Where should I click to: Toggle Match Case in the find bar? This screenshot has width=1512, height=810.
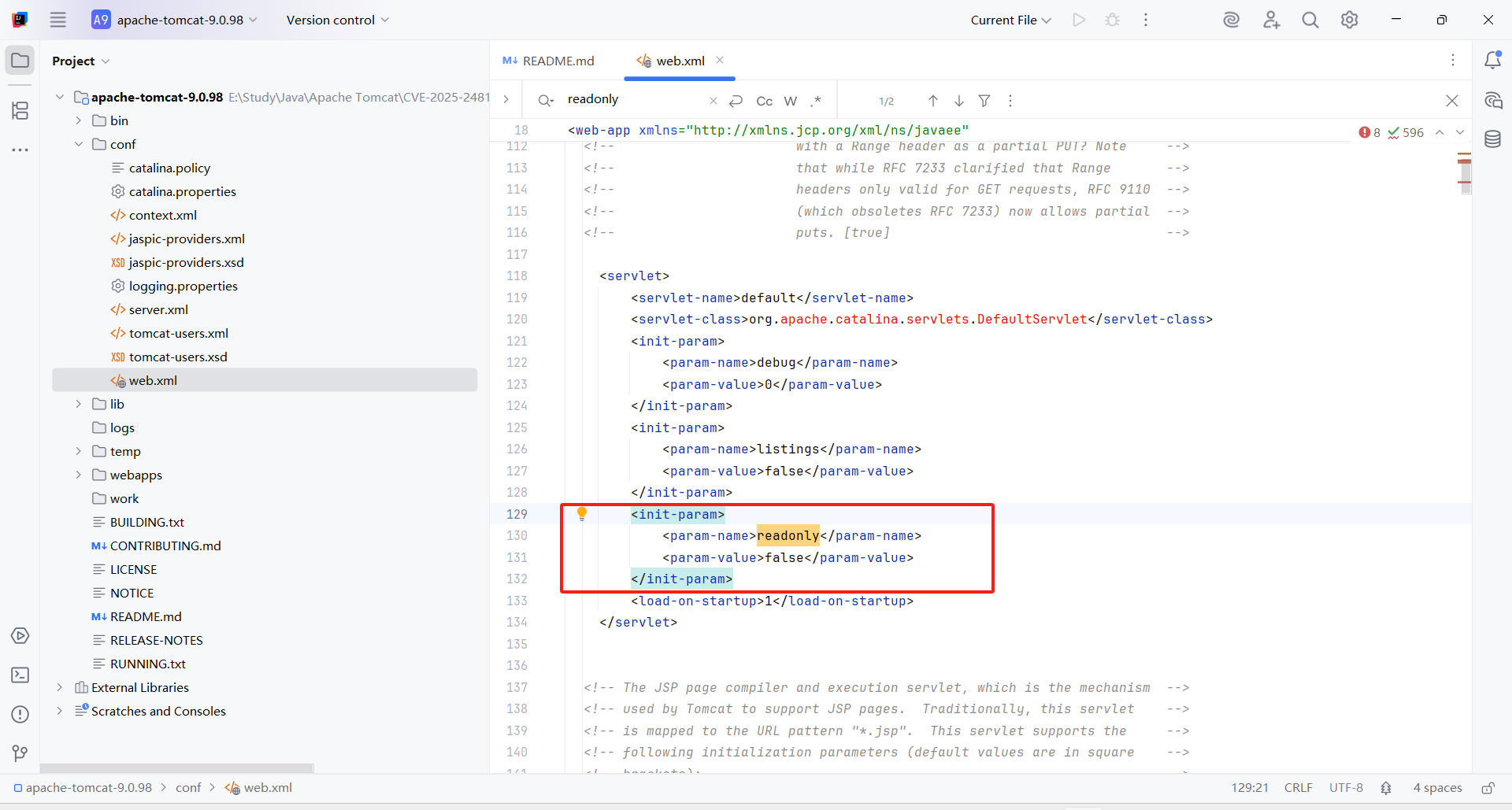click(x=764, y=101)
